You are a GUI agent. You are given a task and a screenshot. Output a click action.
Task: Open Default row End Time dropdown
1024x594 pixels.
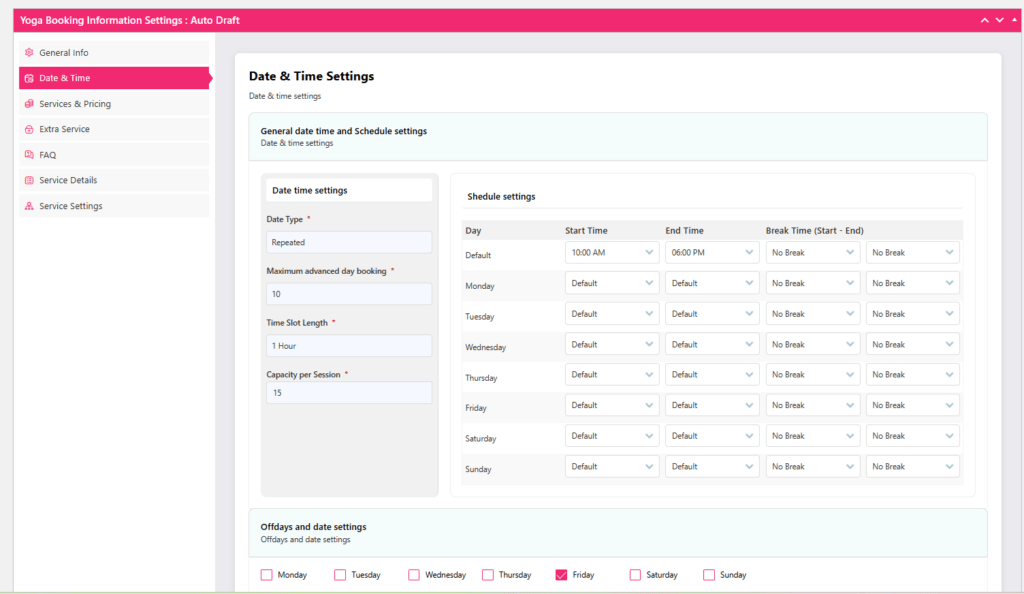712,253
